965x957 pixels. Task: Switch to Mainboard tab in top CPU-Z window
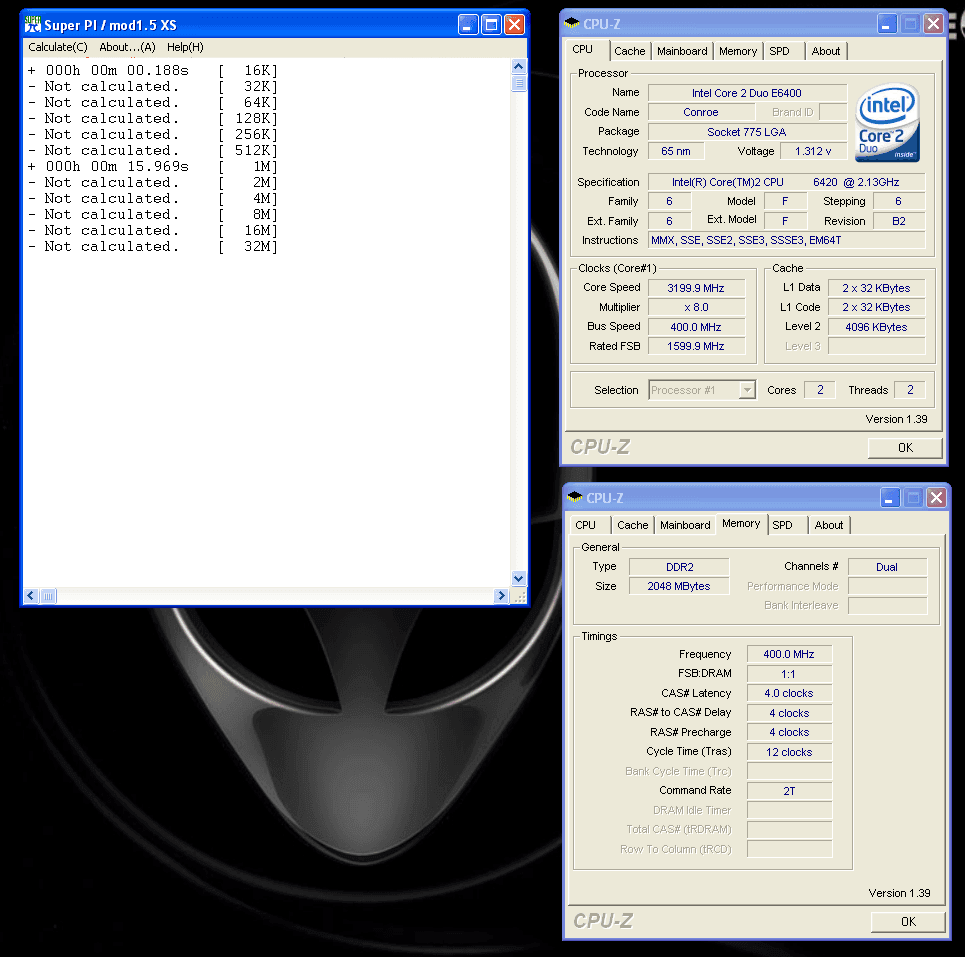tap(682, 51)
